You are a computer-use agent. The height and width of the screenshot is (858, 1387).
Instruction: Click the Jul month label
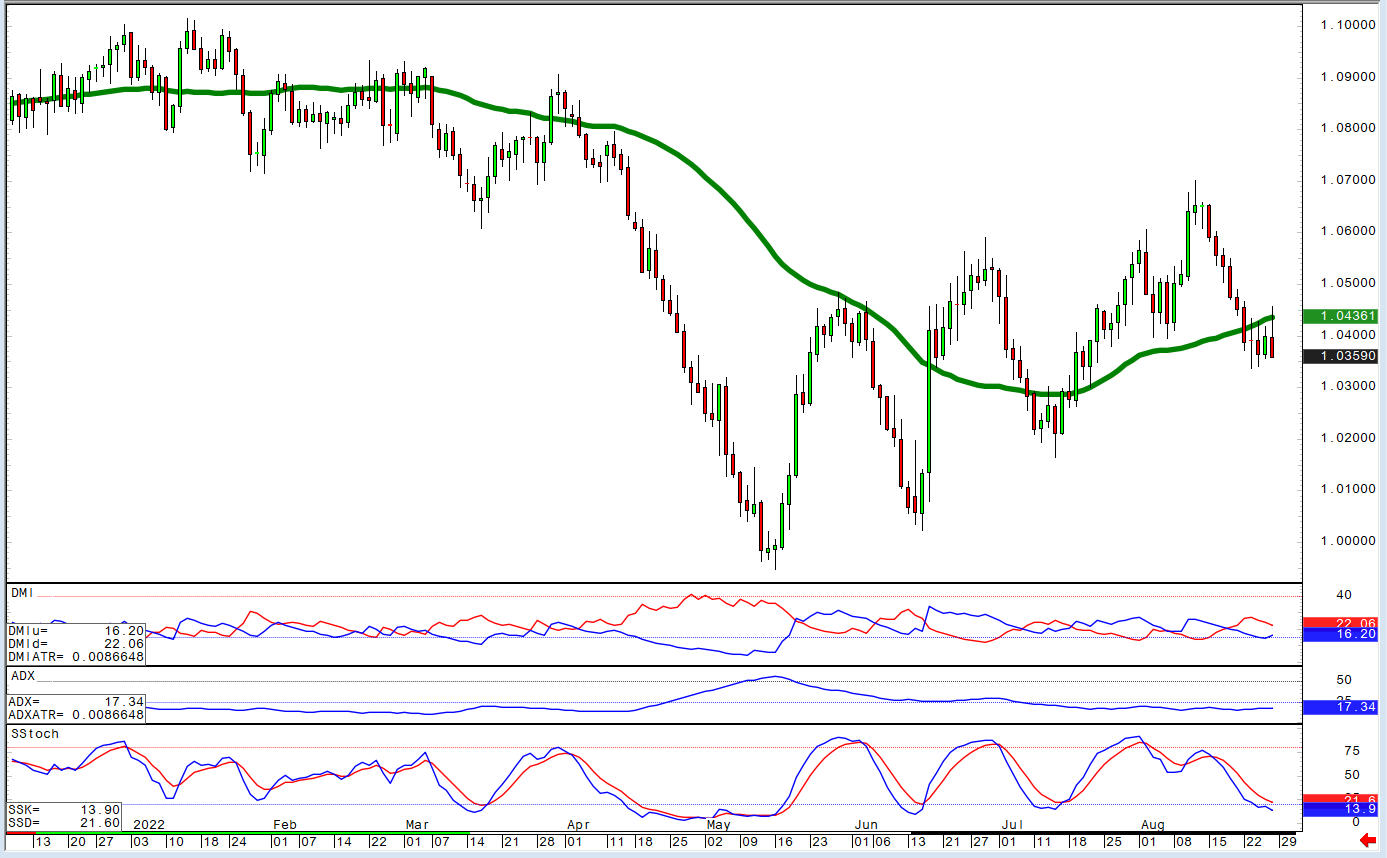click(1012, 825)
